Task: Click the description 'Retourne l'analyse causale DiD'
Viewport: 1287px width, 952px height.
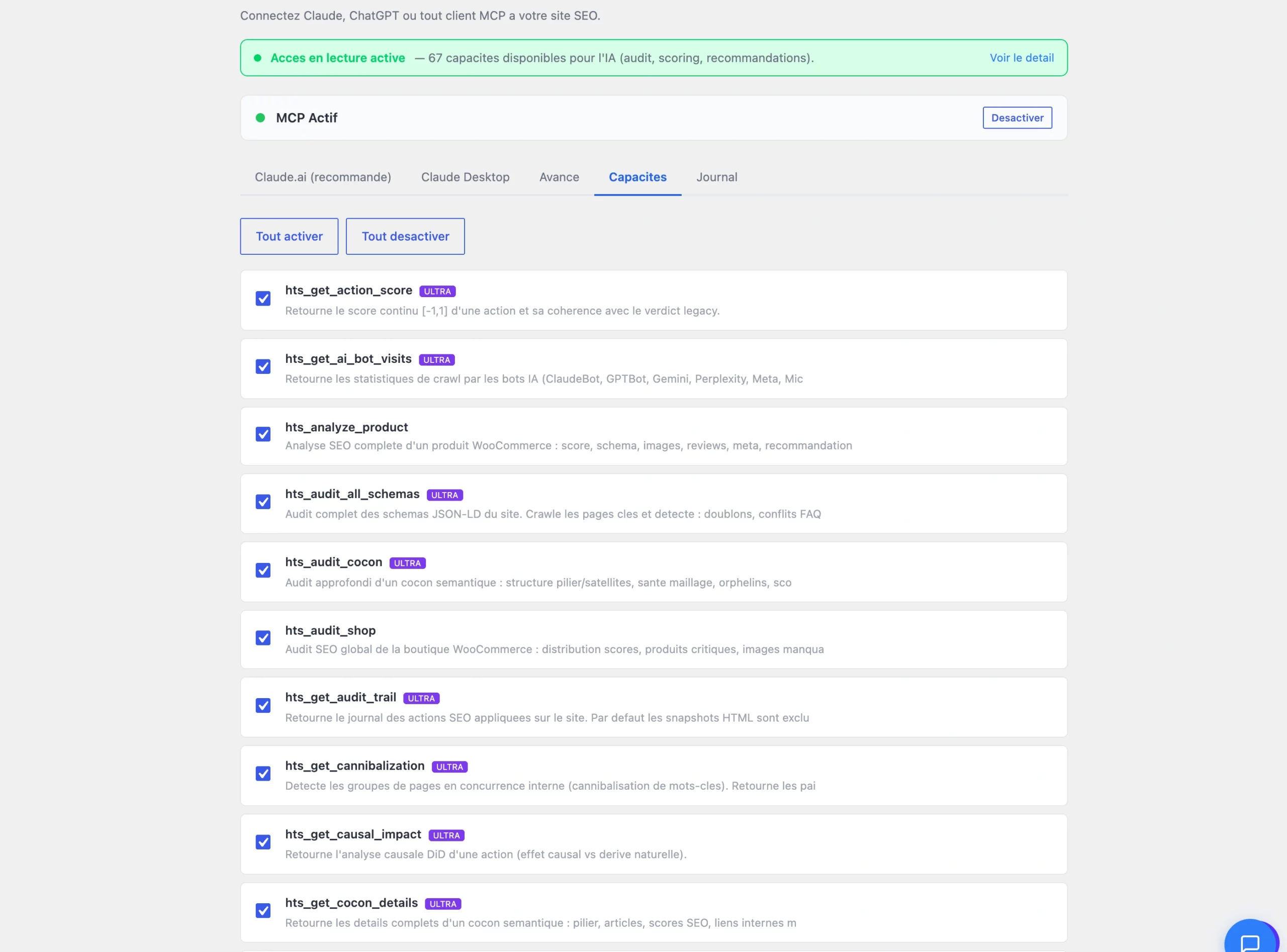Action: [x=486, y=854]
